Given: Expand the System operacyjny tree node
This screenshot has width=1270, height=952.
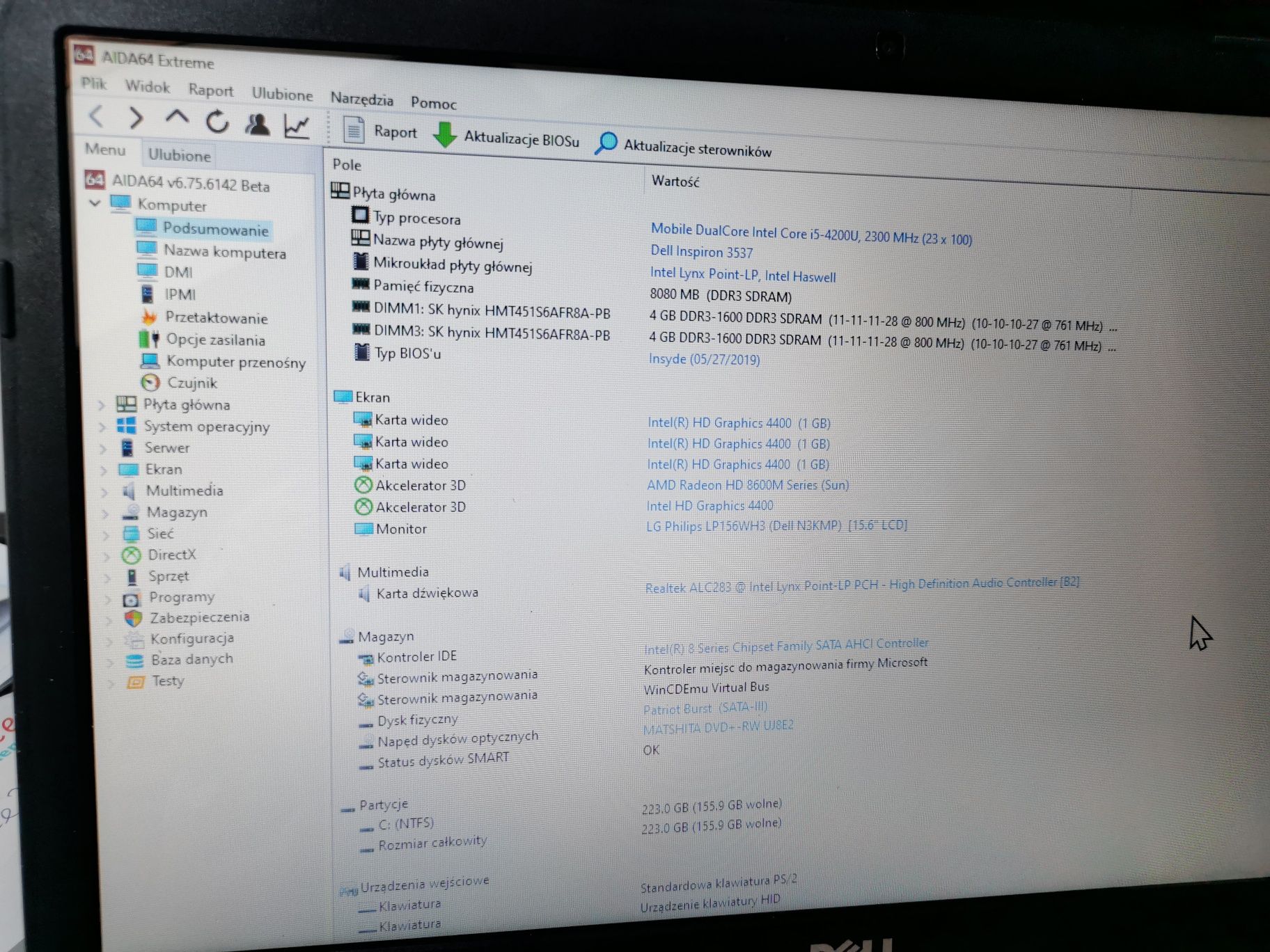Looking at the screenshot, I should click(102, 426).
